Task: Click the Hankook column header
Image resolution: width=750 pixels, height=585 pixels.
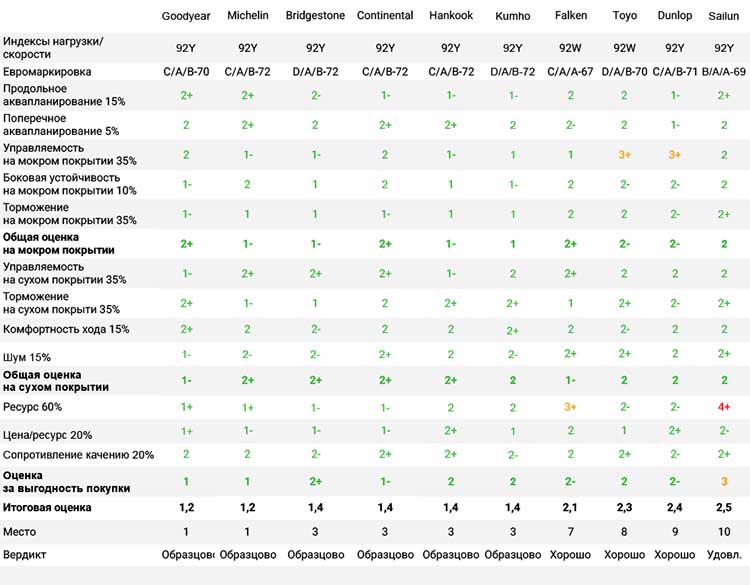Action: 451,16
